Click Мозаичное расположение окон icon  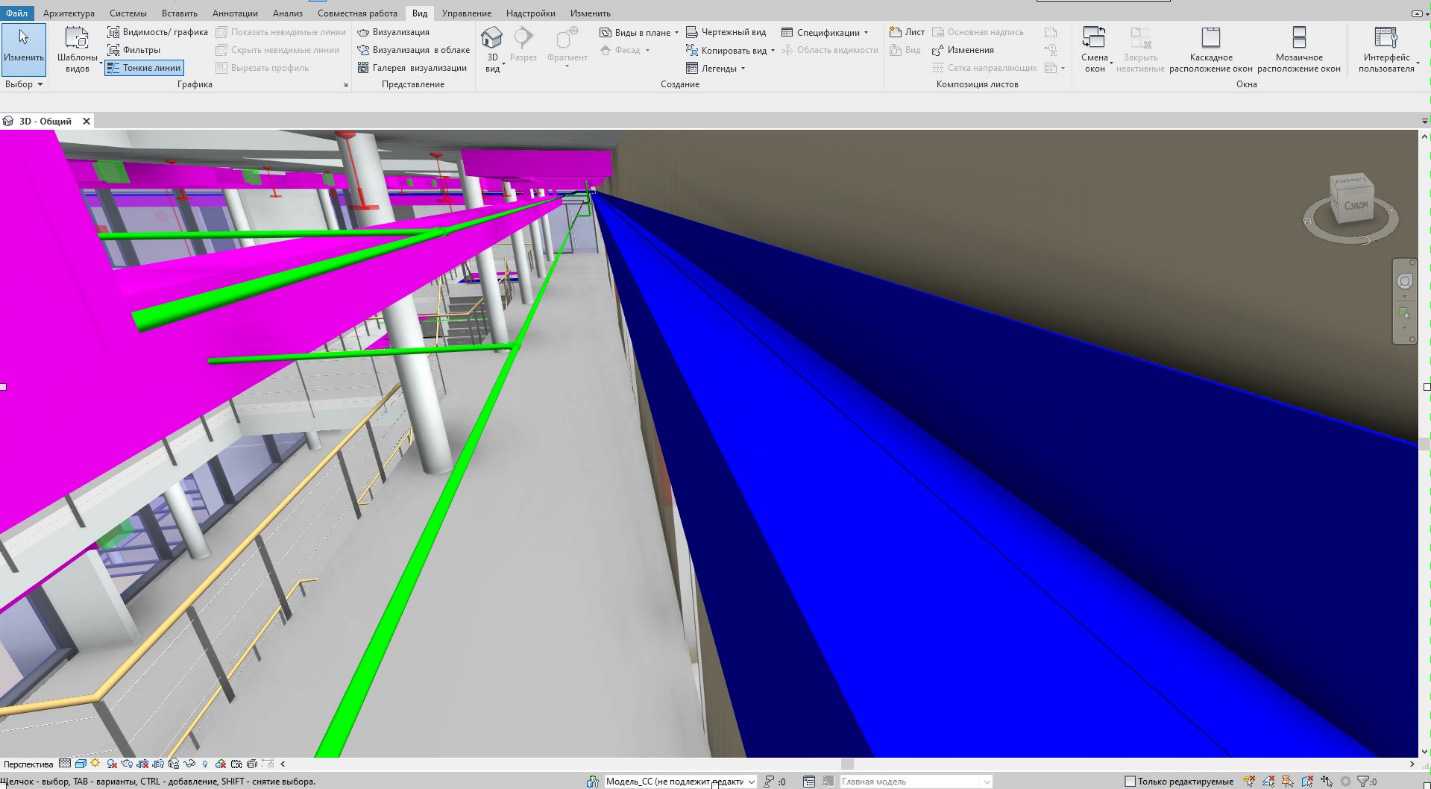[x=1298, y=39]
